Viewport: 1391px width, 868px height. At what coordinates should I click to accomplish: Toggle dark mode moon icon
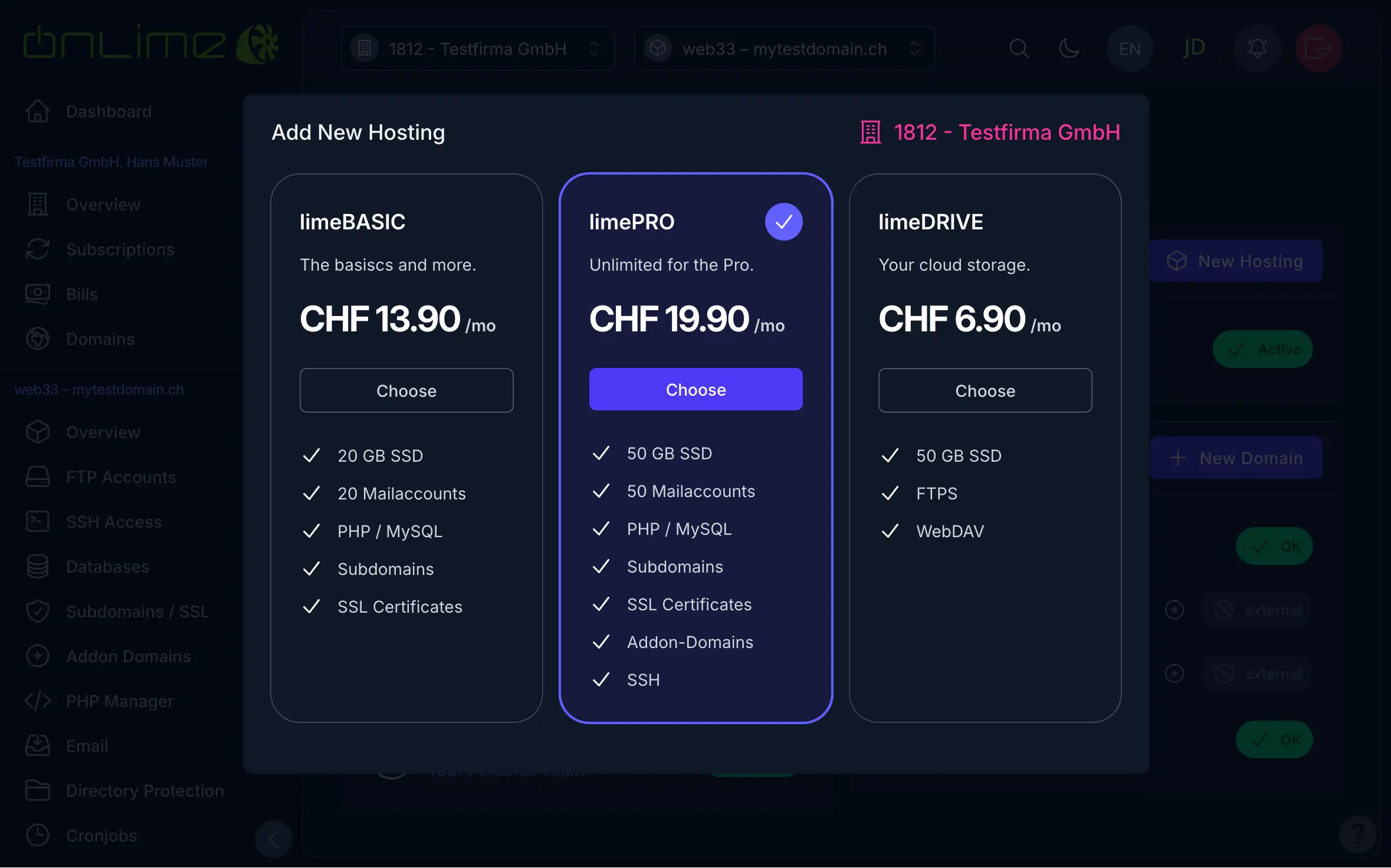[x=1069, y=48]
